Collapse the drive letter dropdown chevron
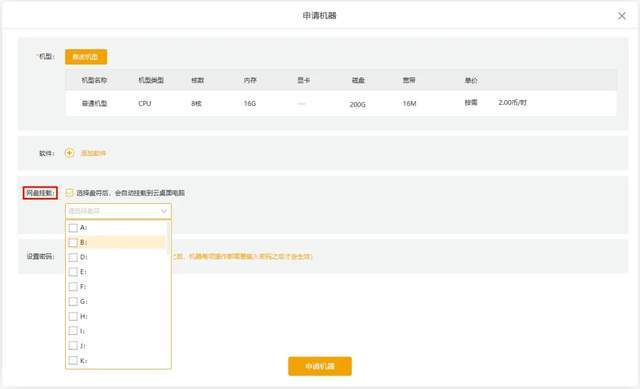The image size is (640, 389). point(164,211)
